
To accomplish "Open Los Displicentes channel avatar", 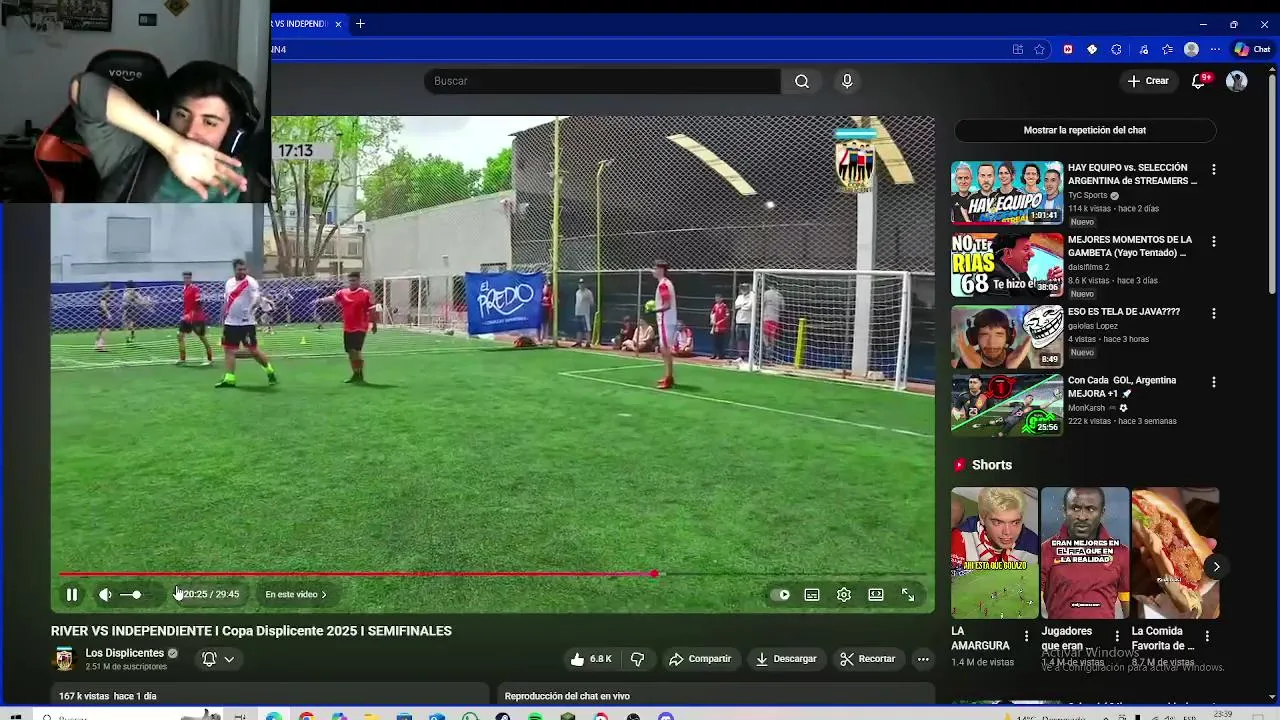I will point(64,659).
